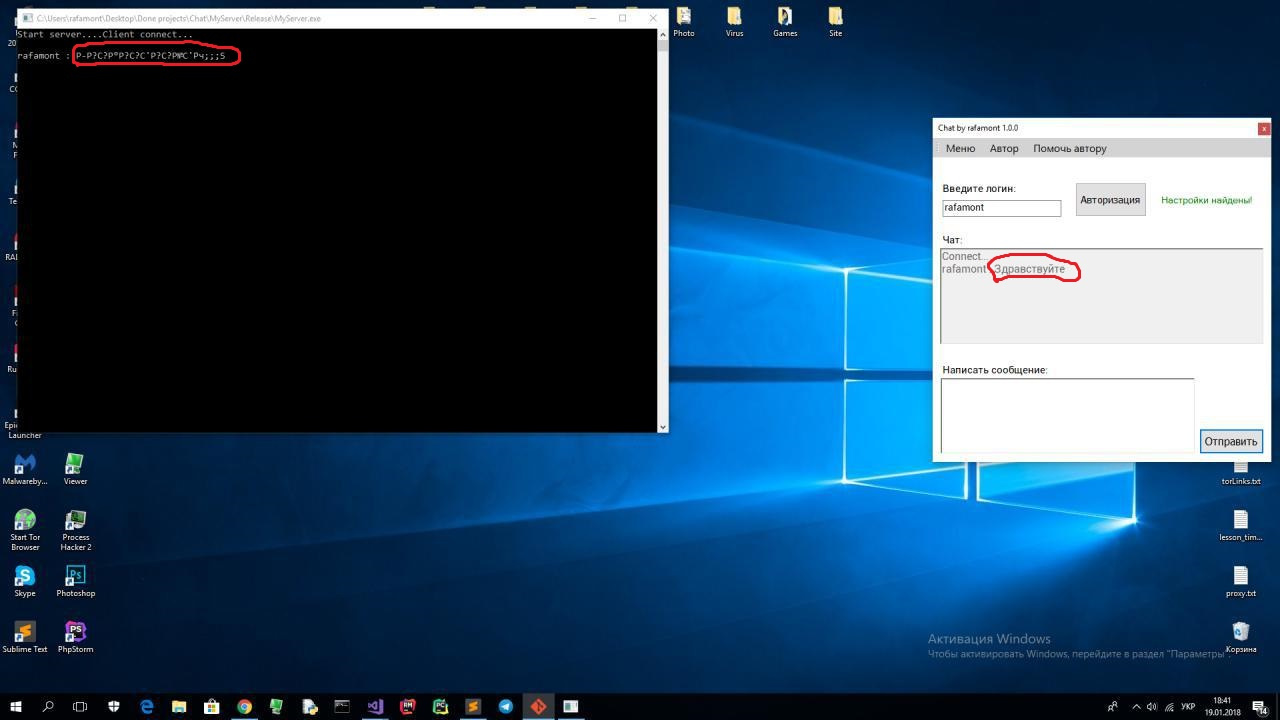Select the Skype desktop icon
1280x720 pixels.
coord(25,581)
